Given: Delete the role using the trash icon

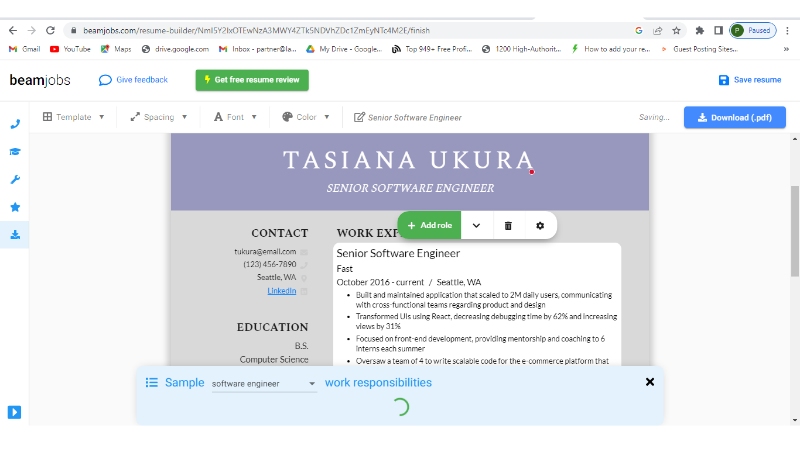Looking at the screenshot, I should (x=508, y=226).
